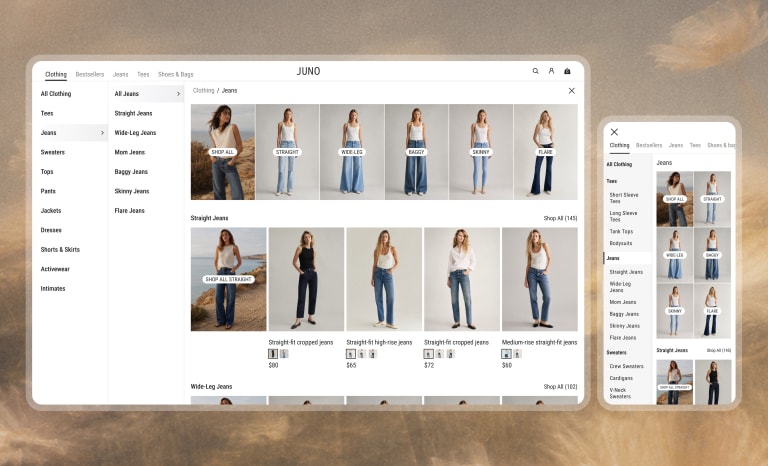Open Tees in desktop sidebar

47,113
